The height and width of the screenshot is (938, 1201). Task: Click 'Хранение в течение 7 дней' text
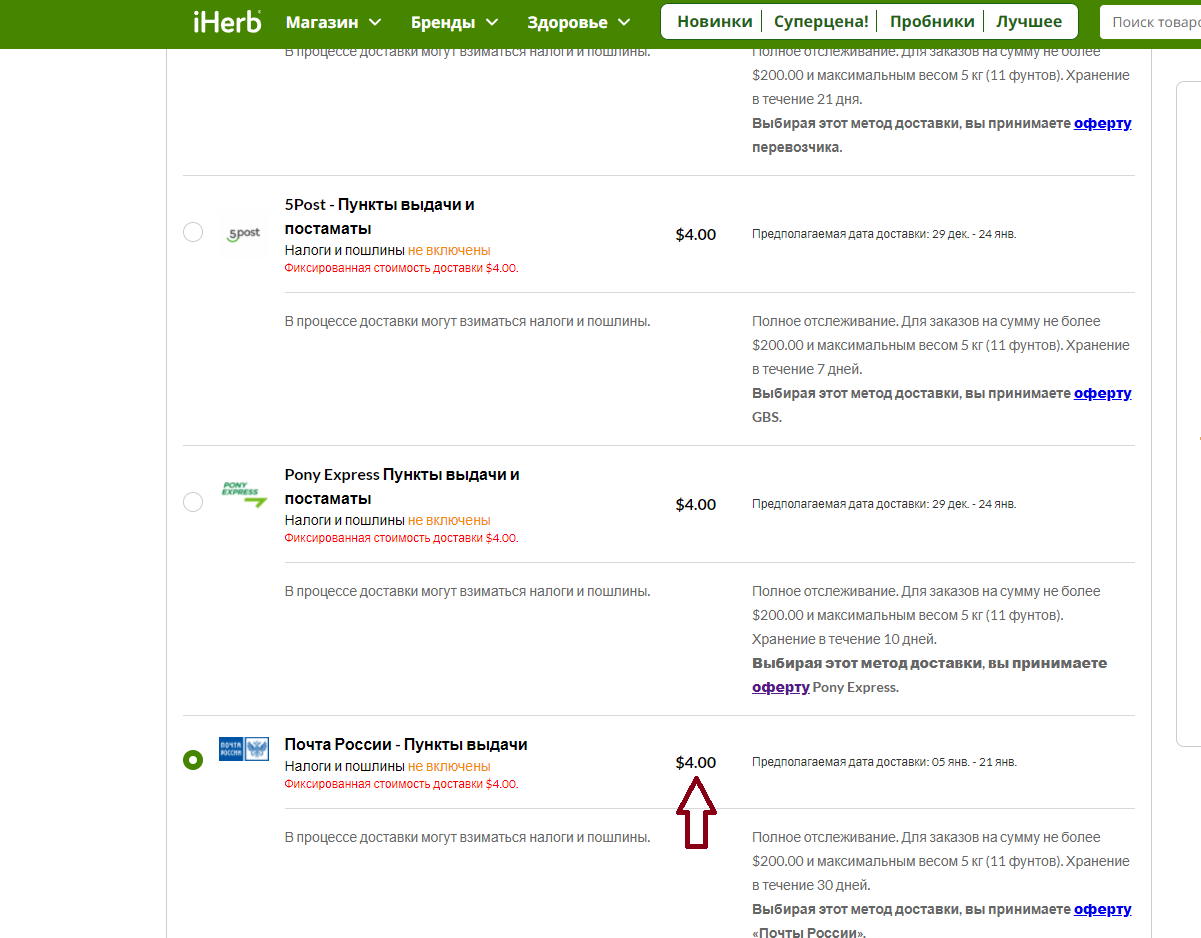point(941,357)
